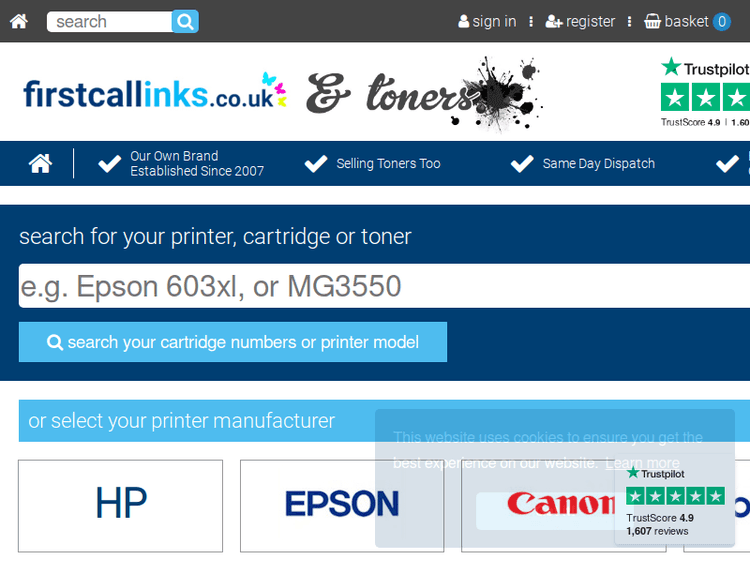Viewport: 750px width, 563px height.
Task: Click 1,607 reviews text in Trustpilot widget
Action: pyautogui.click(x=657, y=531)
